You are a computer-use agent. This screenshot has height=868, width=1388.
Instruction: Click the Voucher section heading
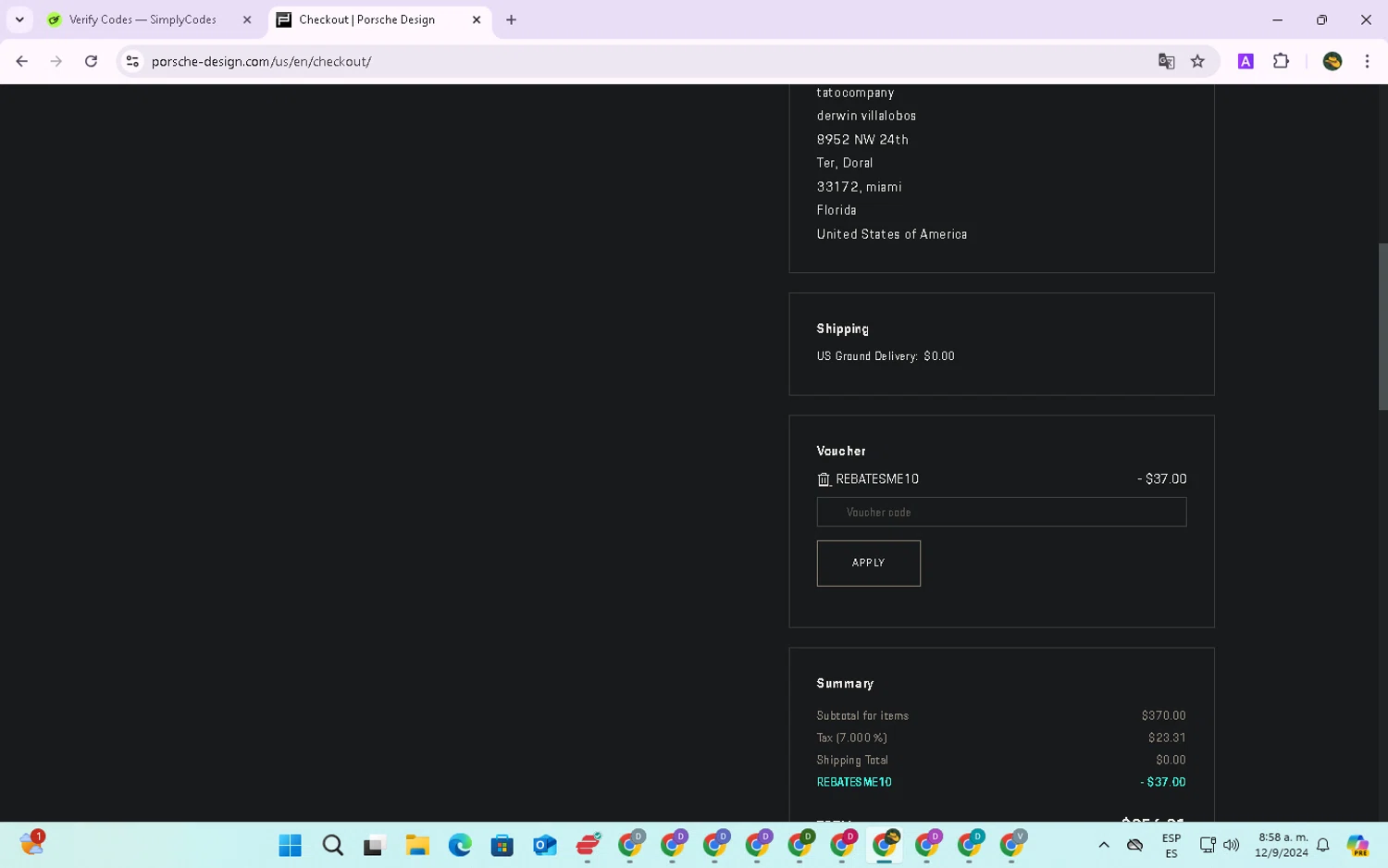coord(841,451)
